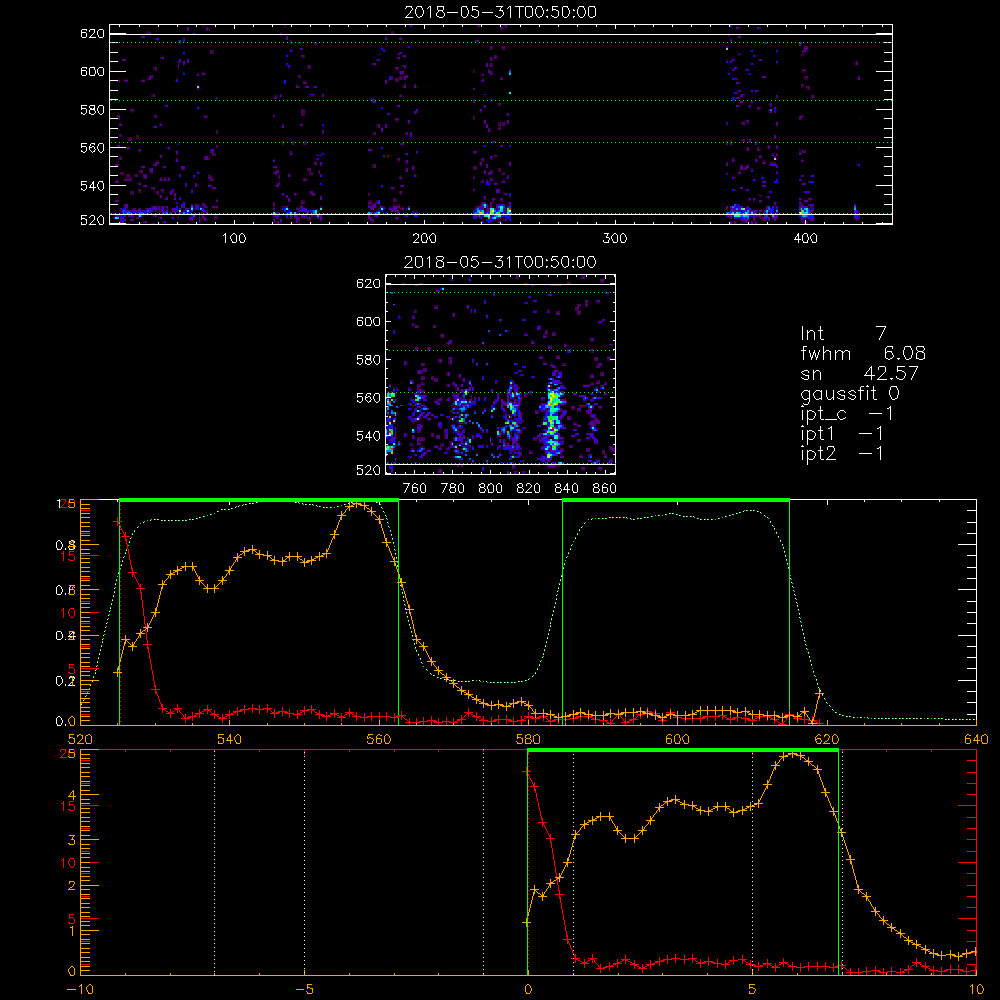Viewport: 1000px width, 1000px height.
Task: Click x-axis label -5 on the bottom plot
Action: tap(304, 990)
